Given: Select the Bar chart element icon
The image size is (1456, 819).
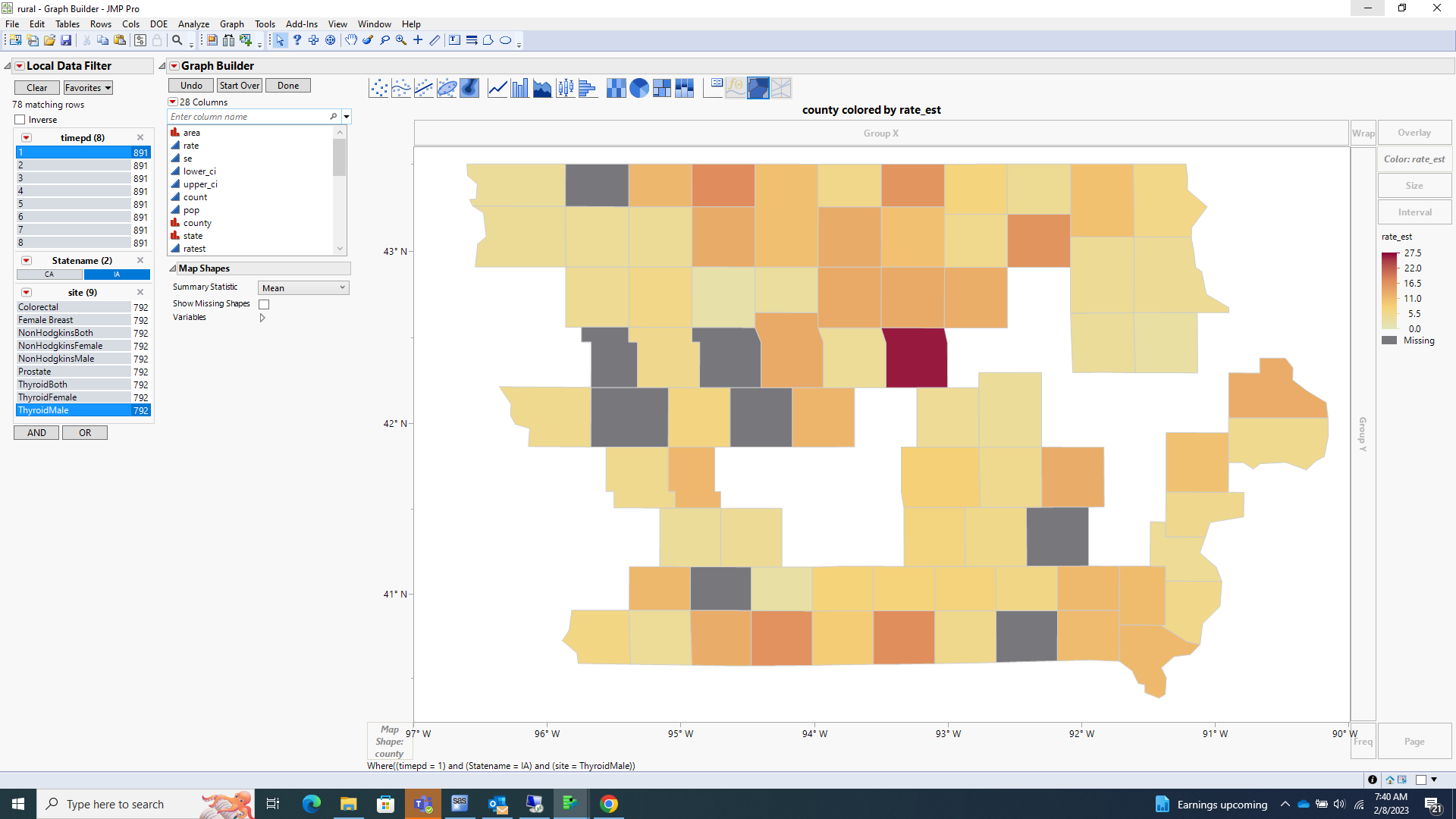Looking at the screenshot, I should click(x=519, y=87).
